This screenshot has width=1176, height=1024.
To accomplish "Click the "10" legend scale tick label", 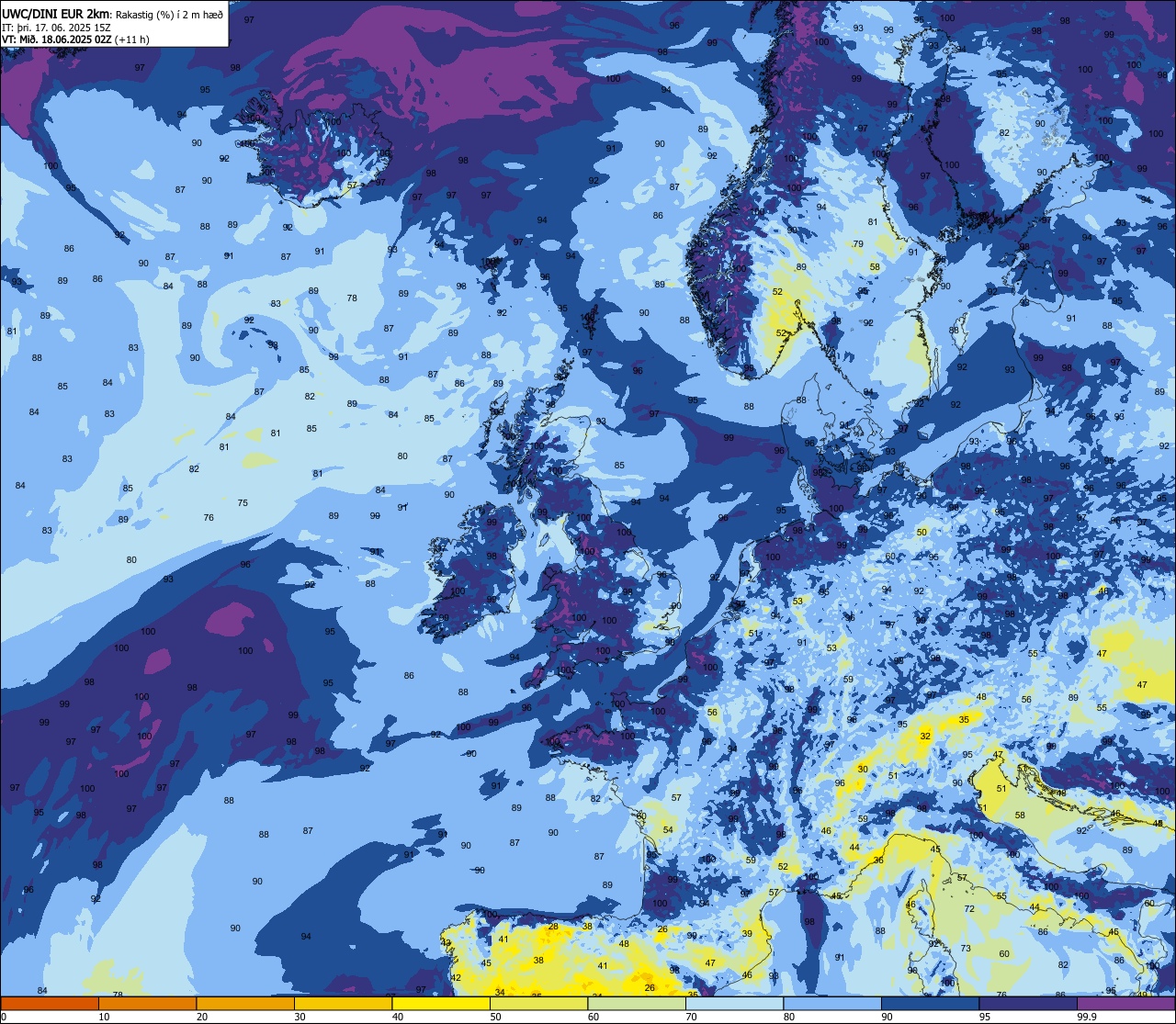I will click(x=105, y=1017).
